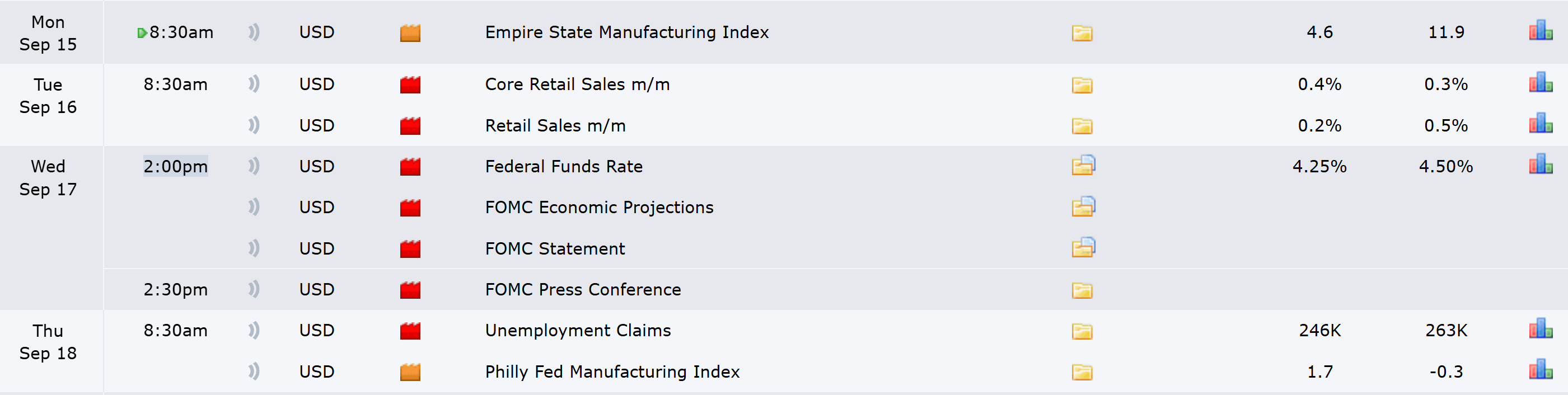Viewport: 1568px width, 395px height.
Task: Toggle alert for Empire State Manufacturing Index
Action: tap(254, 32)
